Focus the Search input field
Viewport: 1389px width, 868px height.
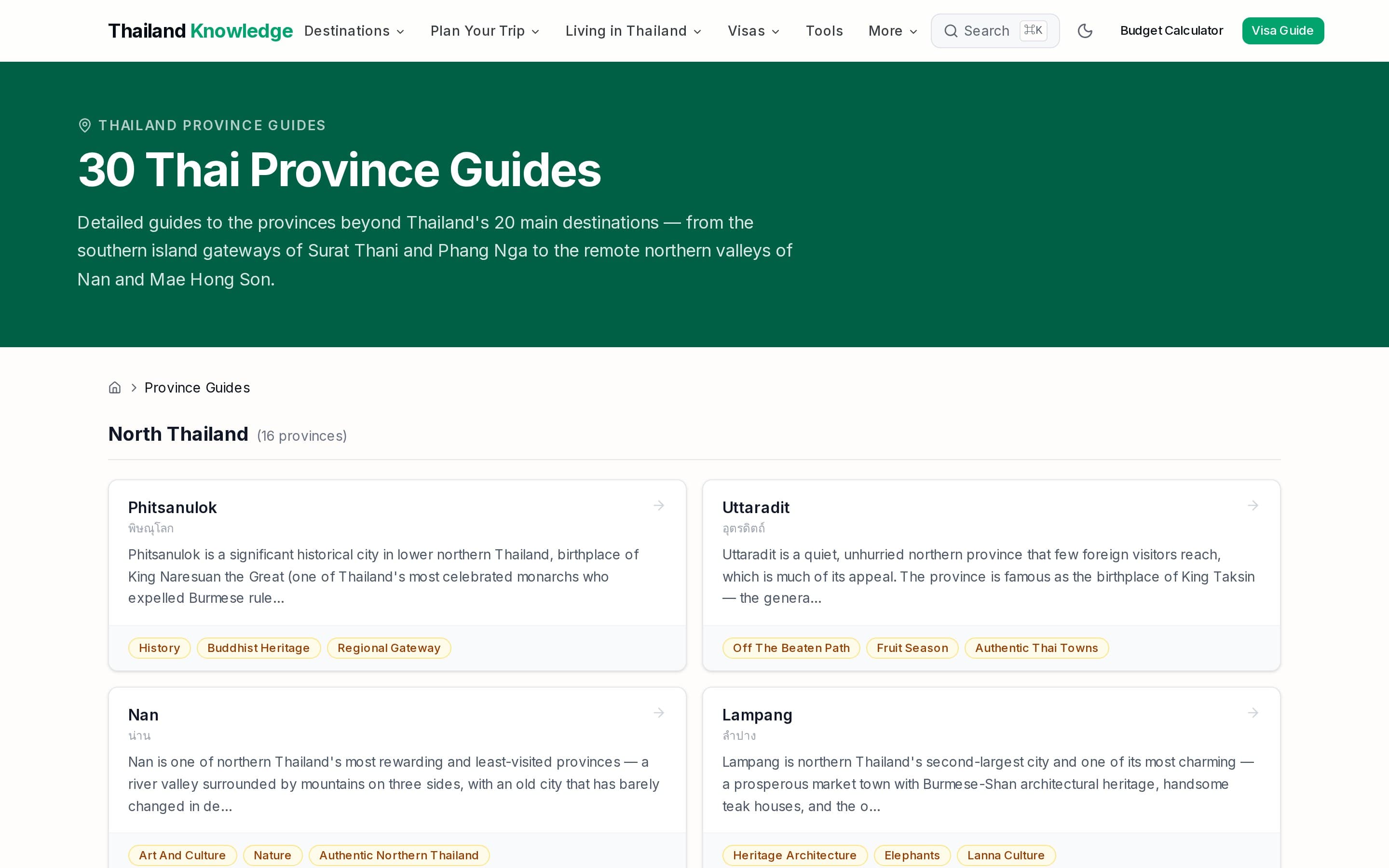pos(994,31)
